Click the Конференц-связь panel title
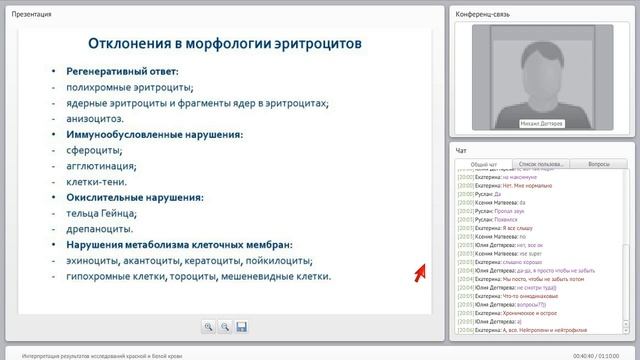Screen dimensions: 640x360 point(482,14)
